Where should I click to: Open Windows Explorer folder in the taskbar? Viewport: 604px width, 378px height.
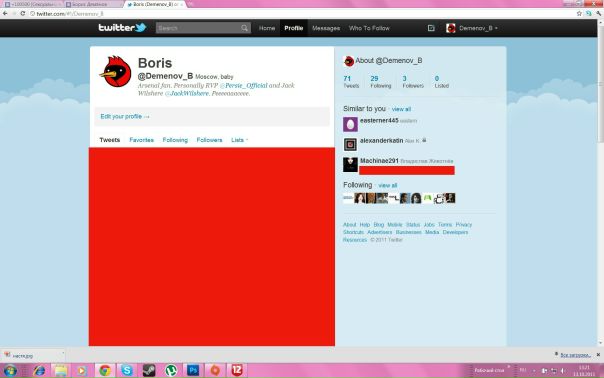tap(60, 371)
